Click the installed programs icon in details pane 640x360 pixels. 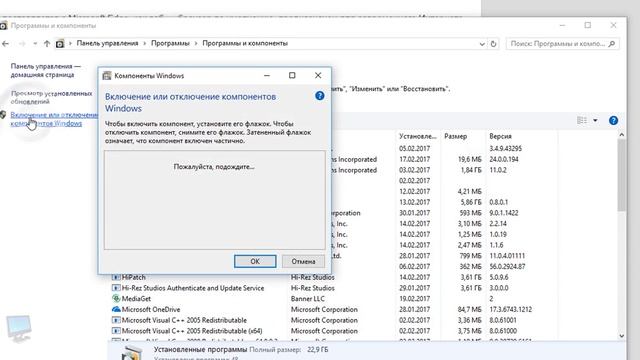coord(132,353)
